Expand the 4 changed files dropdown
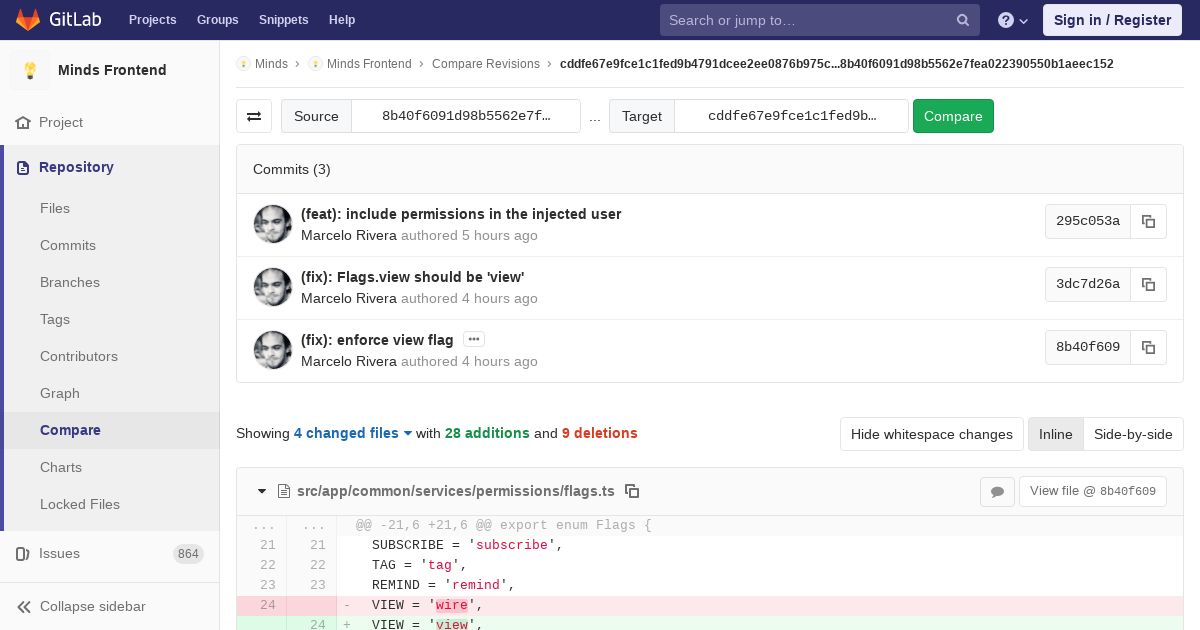This screenshot has width=1200, height=630. tap(352, 433)
